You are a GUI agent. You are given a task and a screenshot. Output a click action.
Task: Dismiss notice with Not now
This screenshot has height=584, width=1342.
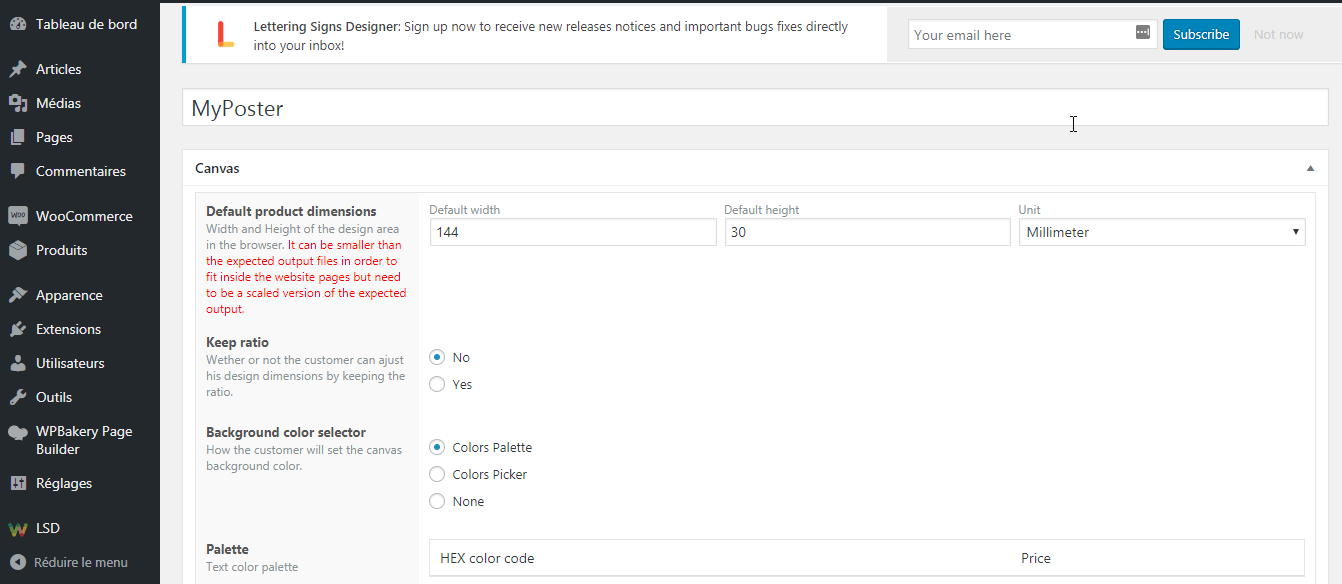[x=1279, y=34]
